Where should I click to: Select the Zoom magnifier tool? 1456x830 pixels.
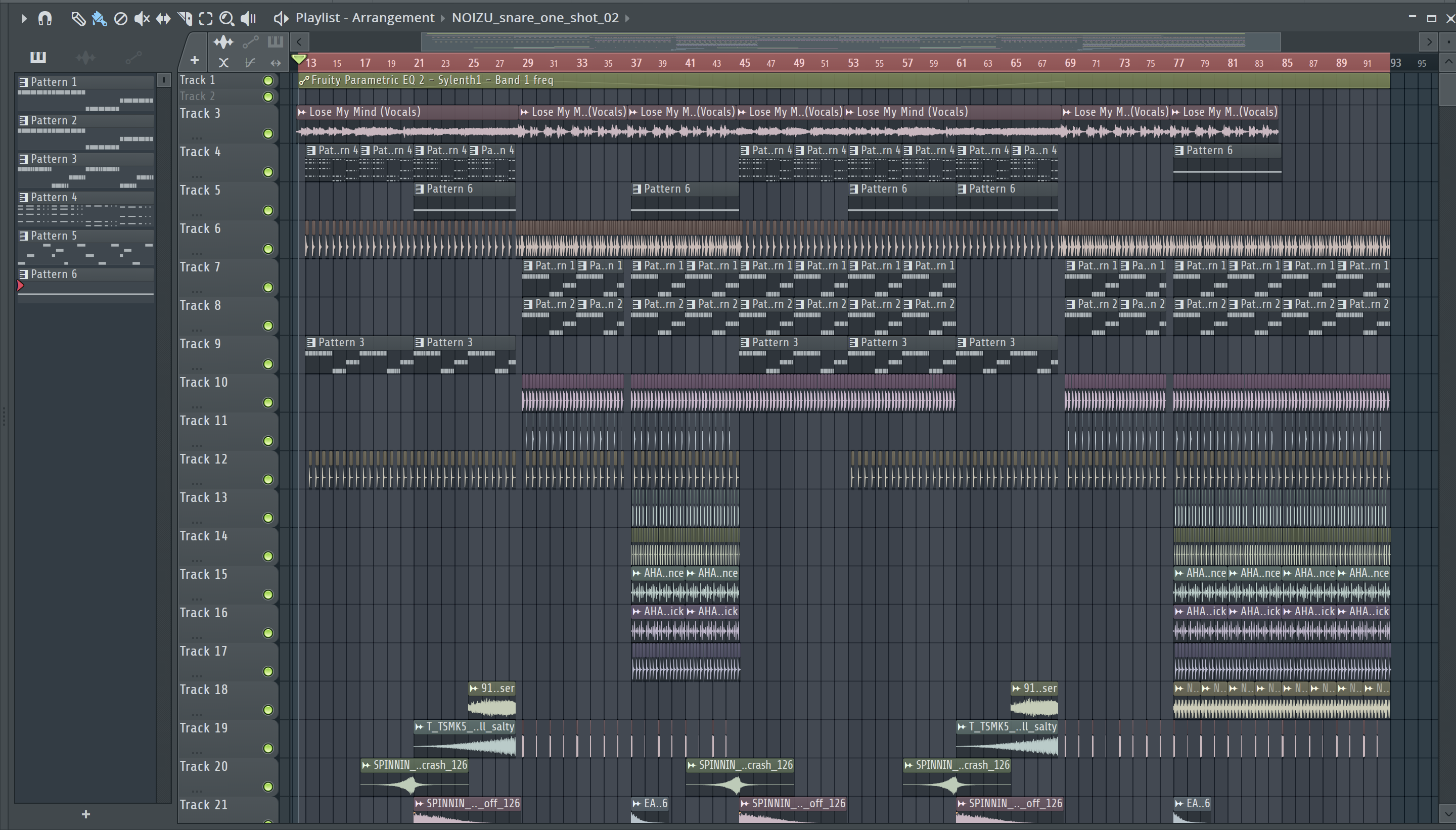227,19
